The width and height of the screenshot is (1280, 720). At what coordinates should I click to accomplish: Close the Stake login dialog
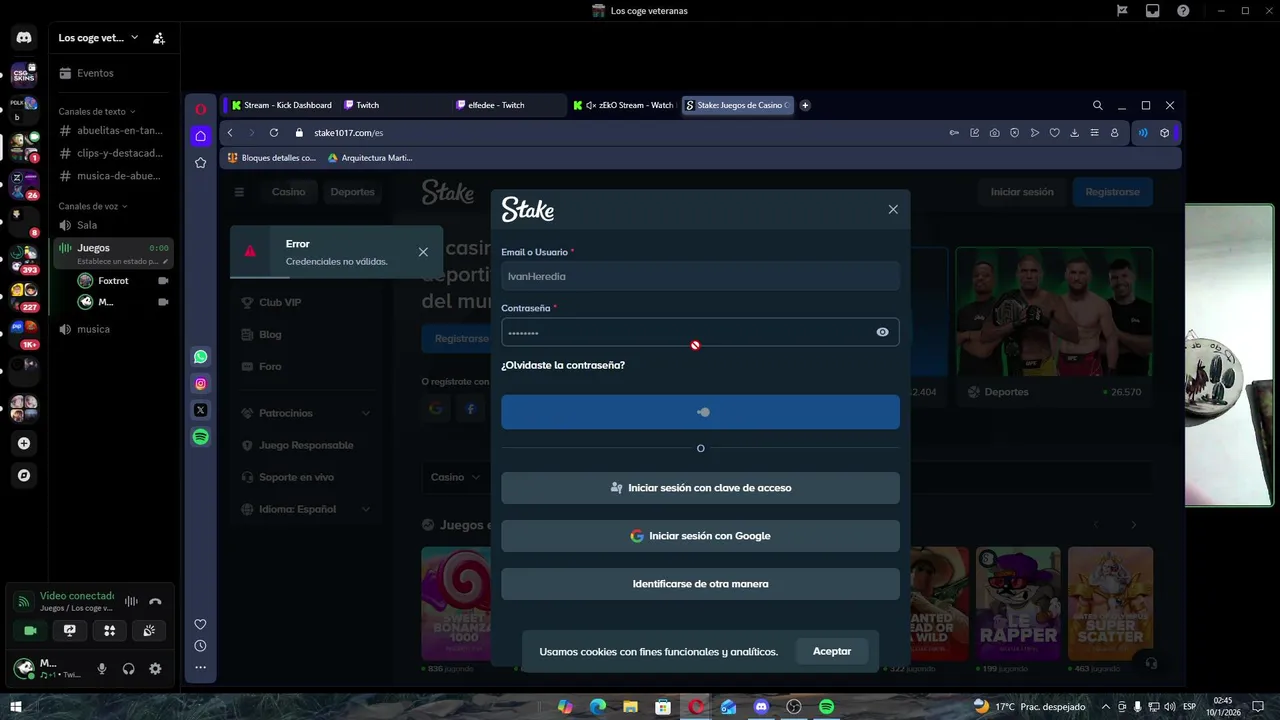pyautogui.click(x=893, y=209)
